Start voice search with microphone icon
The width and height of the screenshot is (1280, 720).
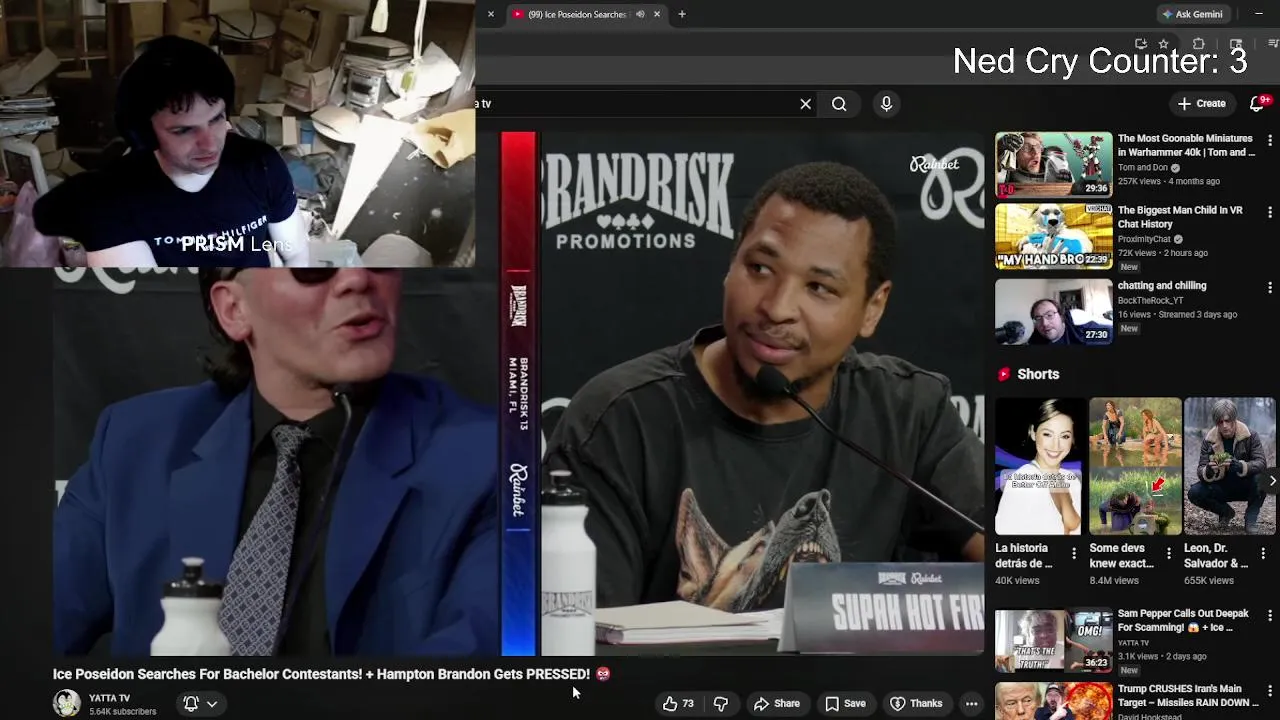886,104
